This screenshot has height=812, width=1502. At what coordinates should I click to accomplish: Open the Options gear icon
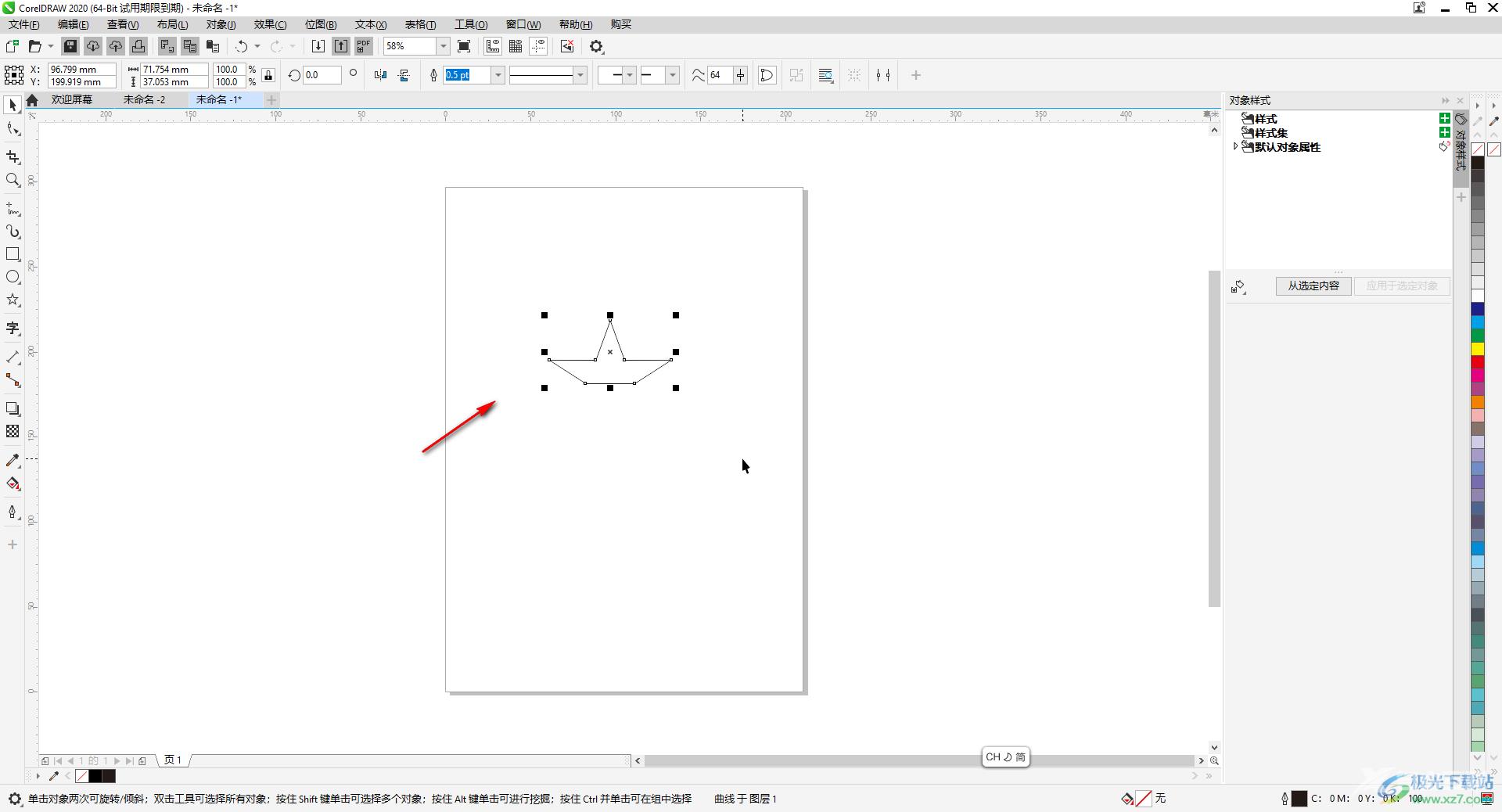[x=597, y=46]
